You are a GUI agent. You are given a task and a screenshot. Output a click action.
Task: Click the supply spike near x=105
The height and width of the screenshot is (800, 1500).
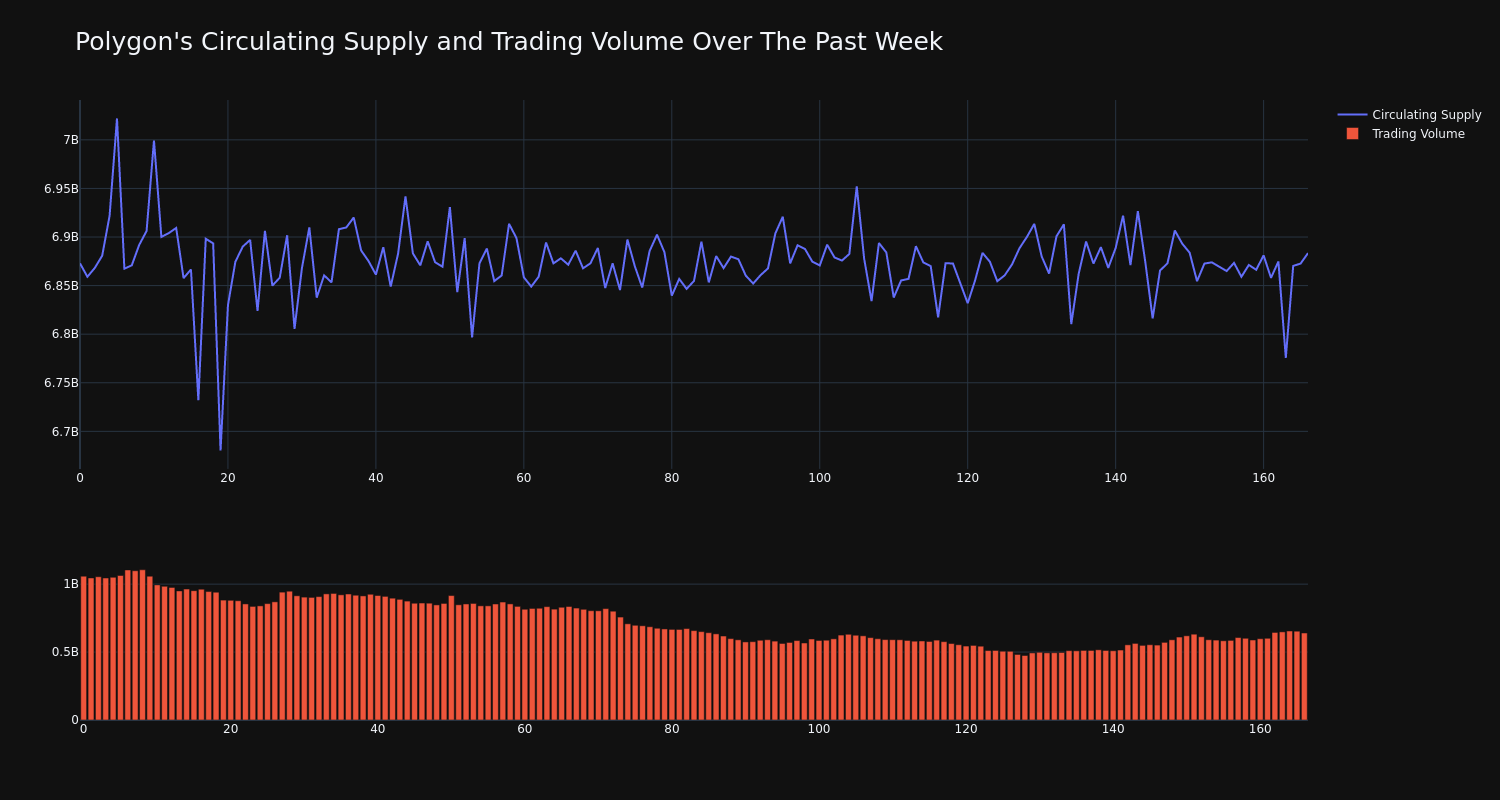coord(856,187)
